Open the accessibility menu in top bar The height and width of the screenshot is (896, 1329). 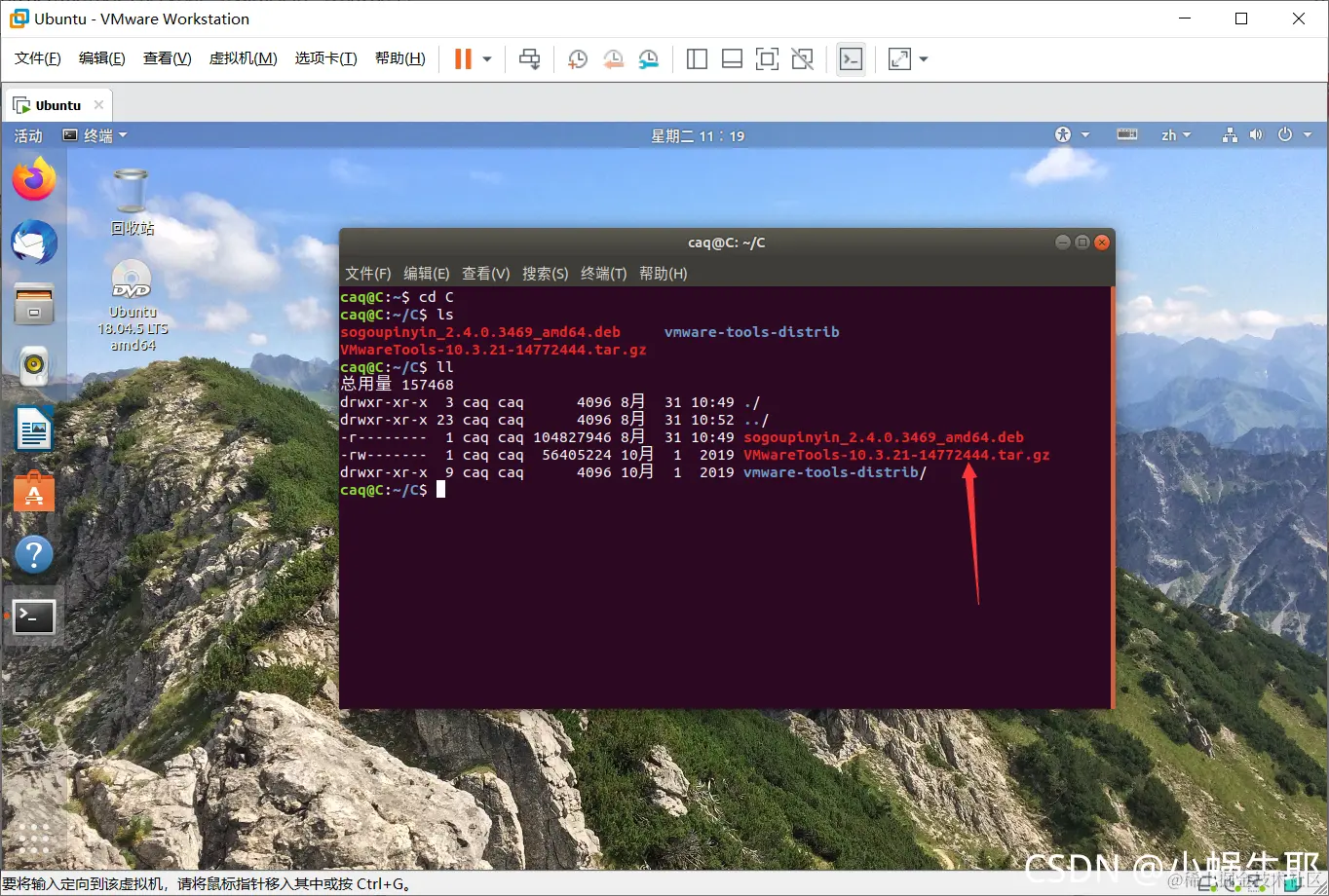click(1071, 135)
